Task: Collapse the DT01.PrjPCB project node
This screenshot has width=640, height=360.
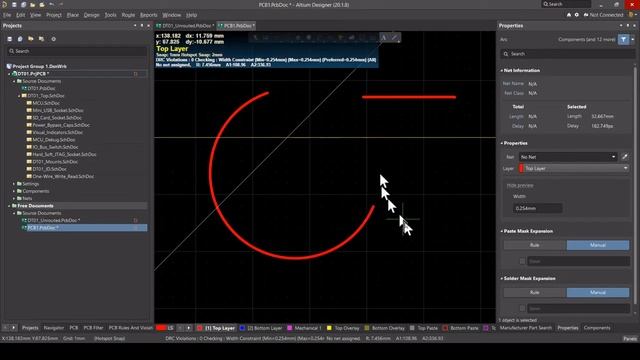Action: pyautogui.click(x=9, y=74)
